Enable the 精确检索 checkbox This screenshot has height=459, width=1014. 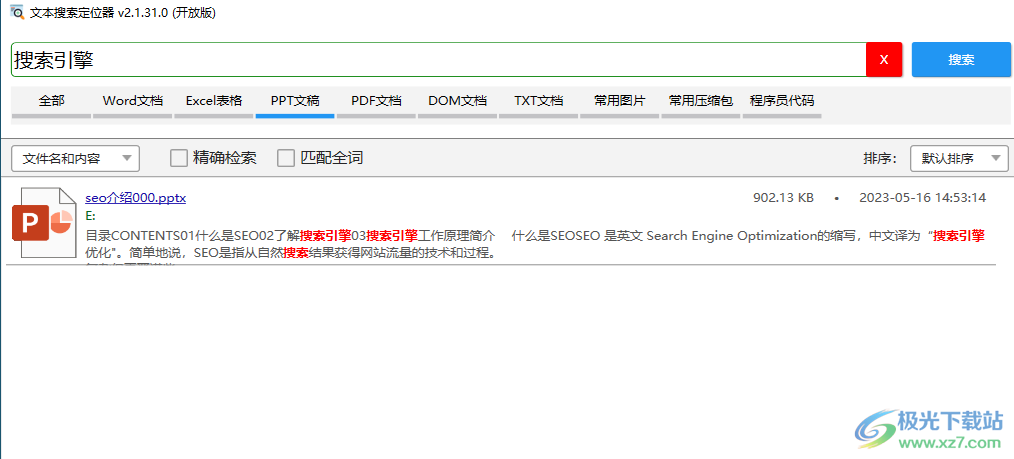coord(179,158)
